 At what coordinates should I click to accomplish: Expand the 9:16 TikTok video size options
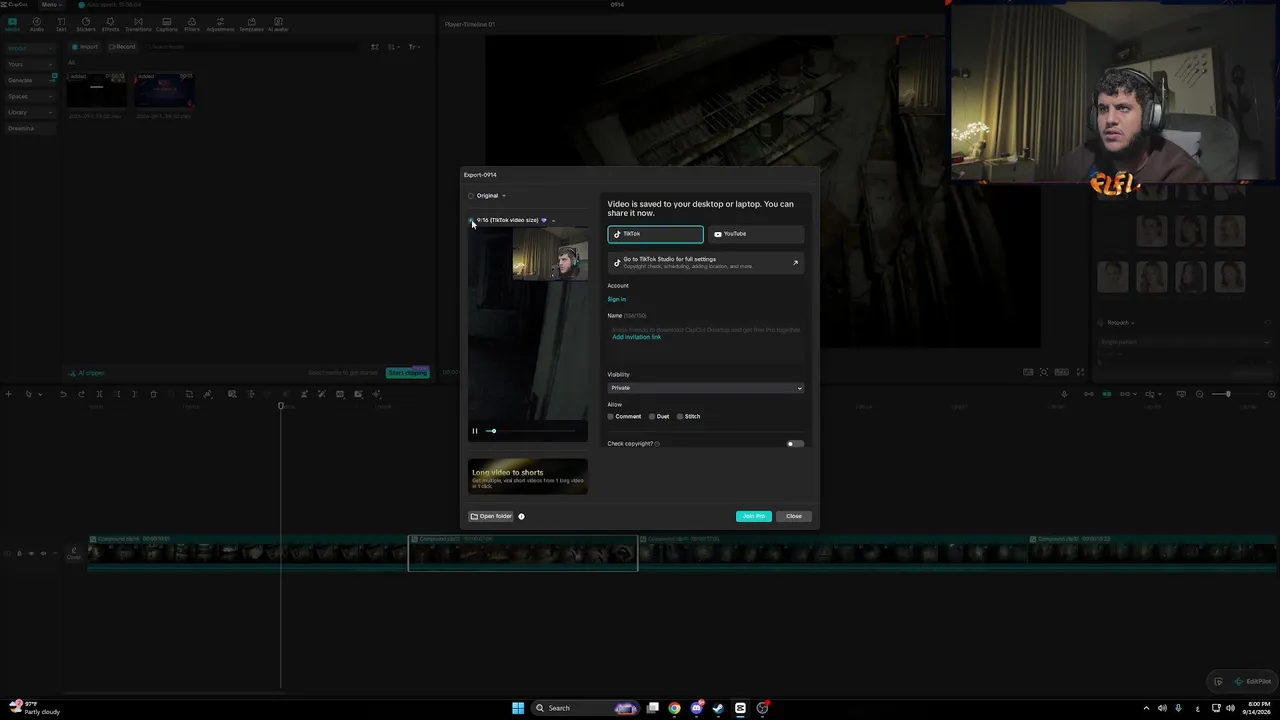point(553,221)
